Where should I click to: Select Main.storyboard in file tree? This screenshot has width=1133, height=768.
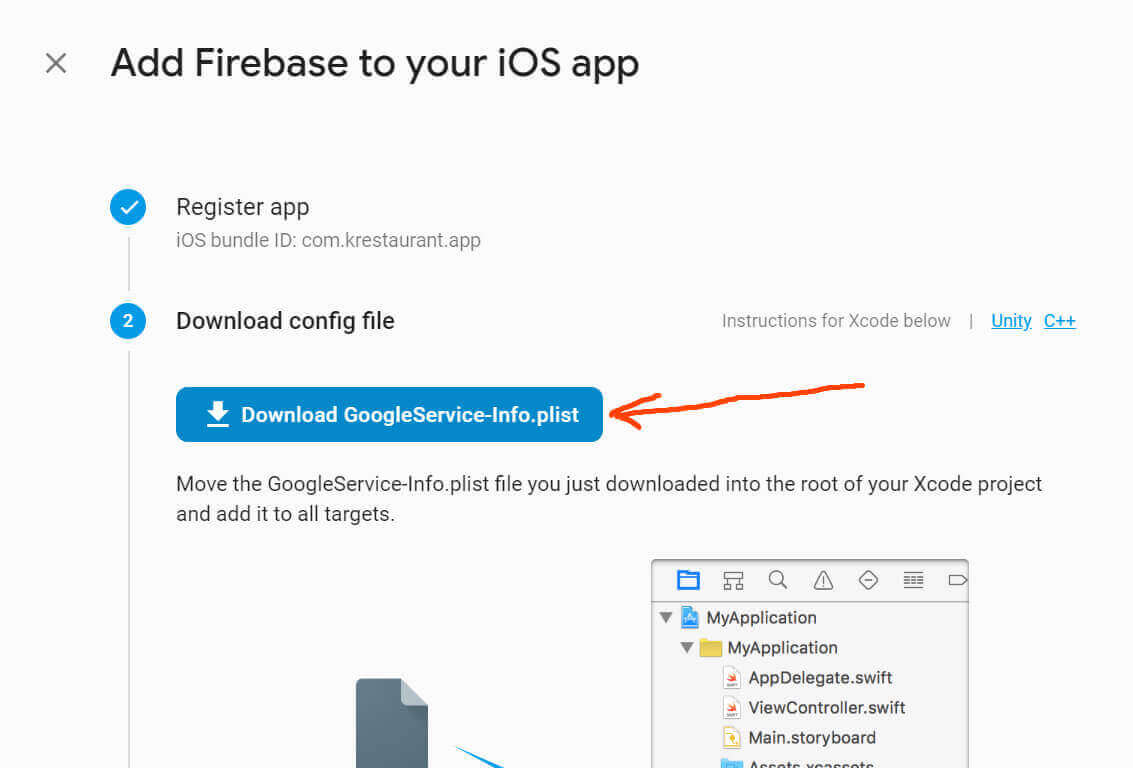point(812,738)
